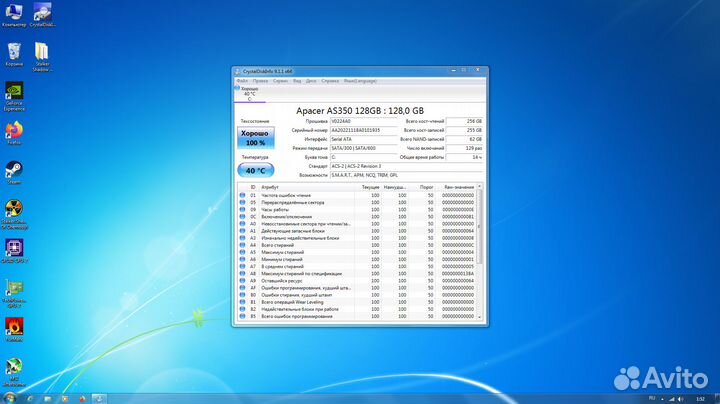Click the Стандарт ACS-2 field

(406, 166)
